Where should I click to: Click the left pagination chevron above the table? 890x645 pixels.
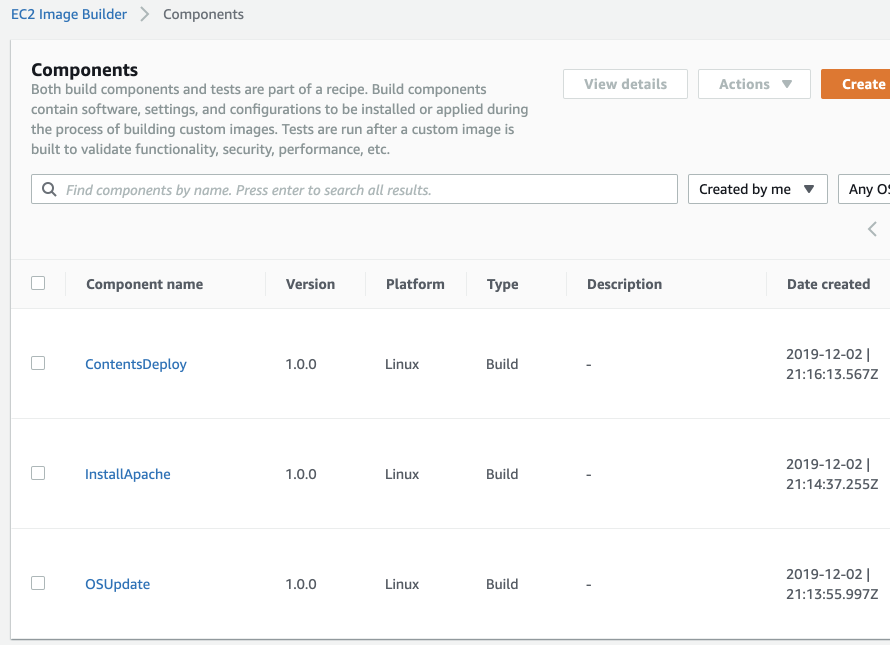pos(872,228)
